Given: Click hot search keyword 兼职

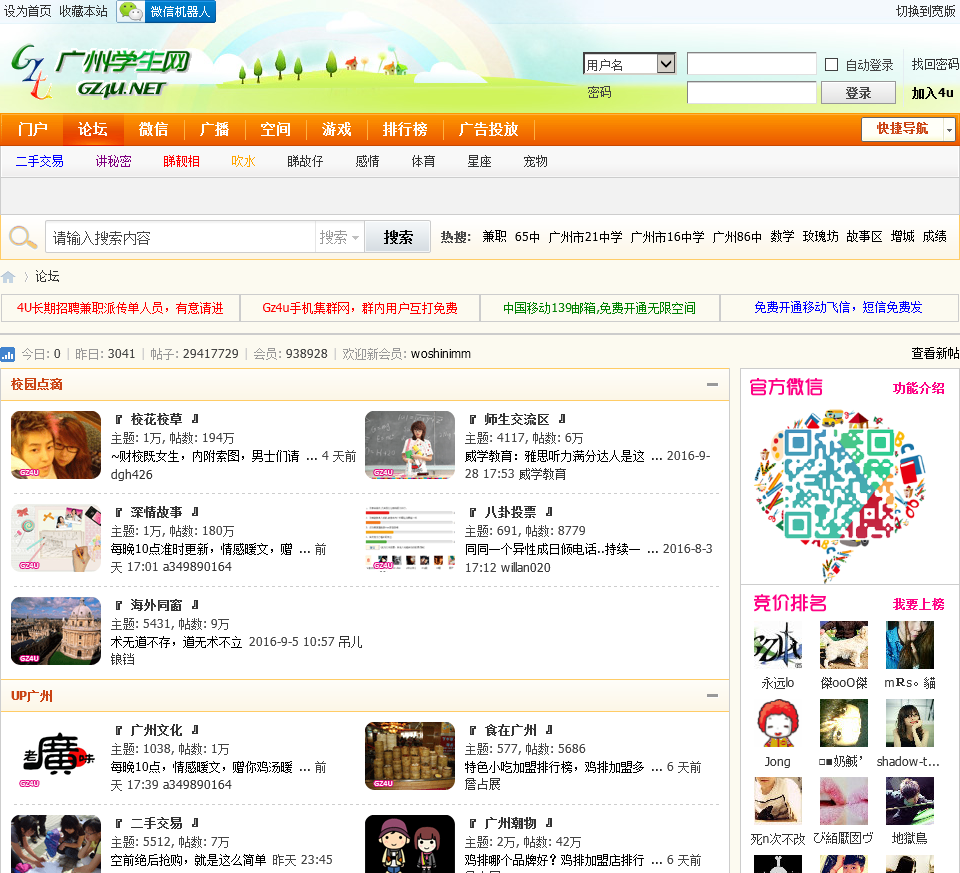Looking at the screenshot, I should pyautogui.click(x=494, y=237).
